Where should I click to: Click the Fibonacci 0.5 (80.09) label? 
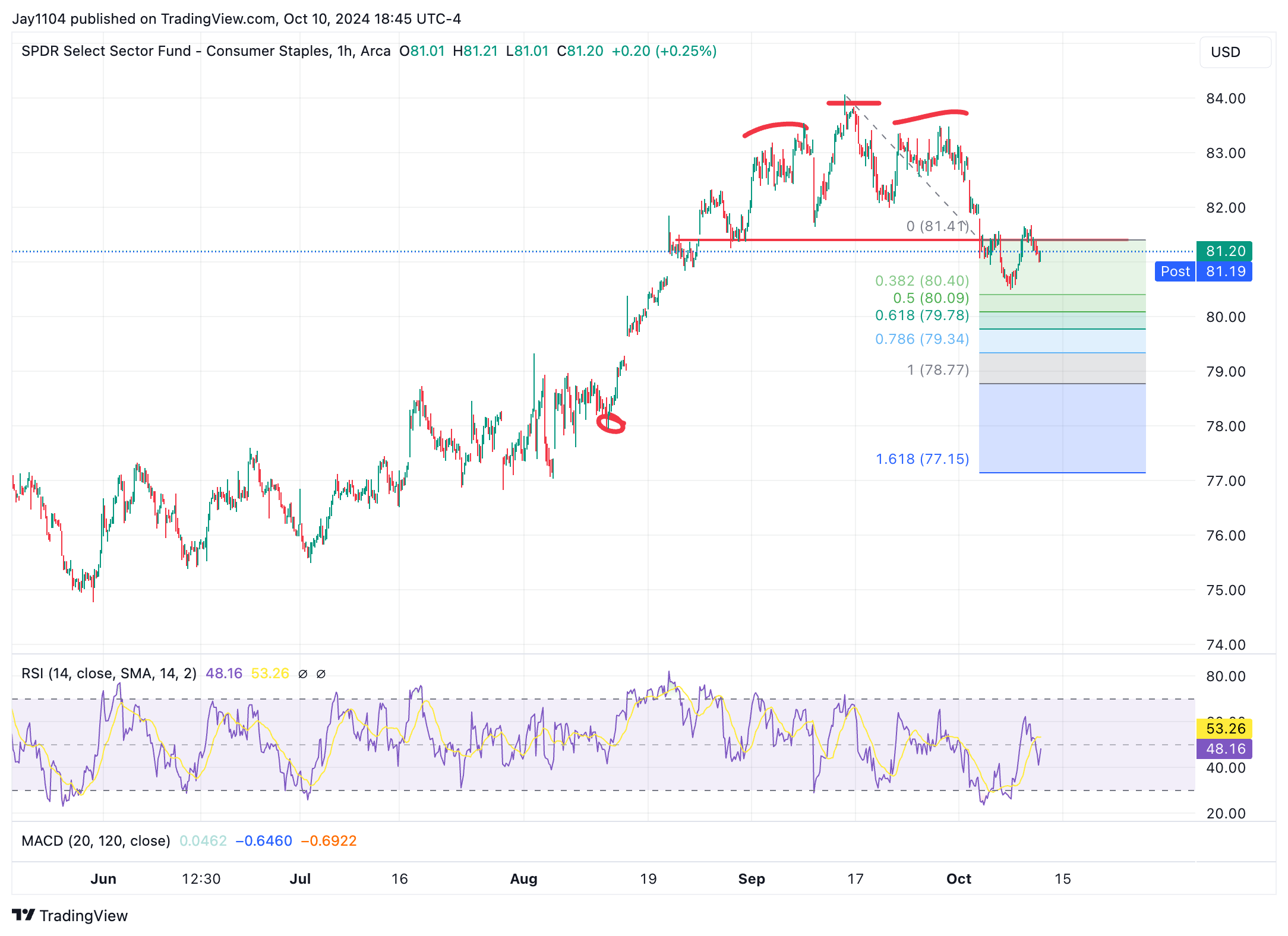pos(931,298)
